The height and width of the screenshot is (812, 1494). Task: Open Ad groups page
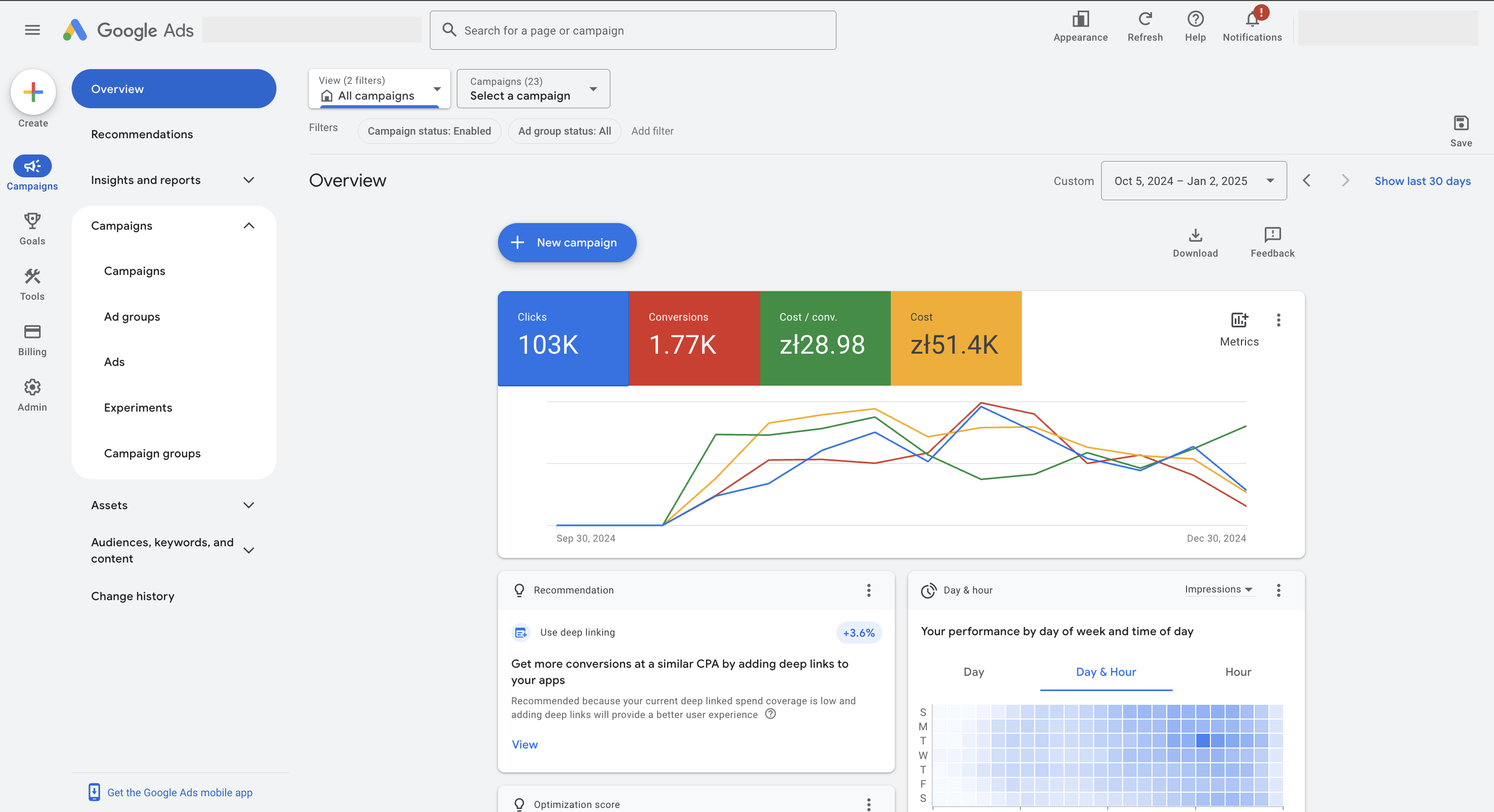click(132, 317)
